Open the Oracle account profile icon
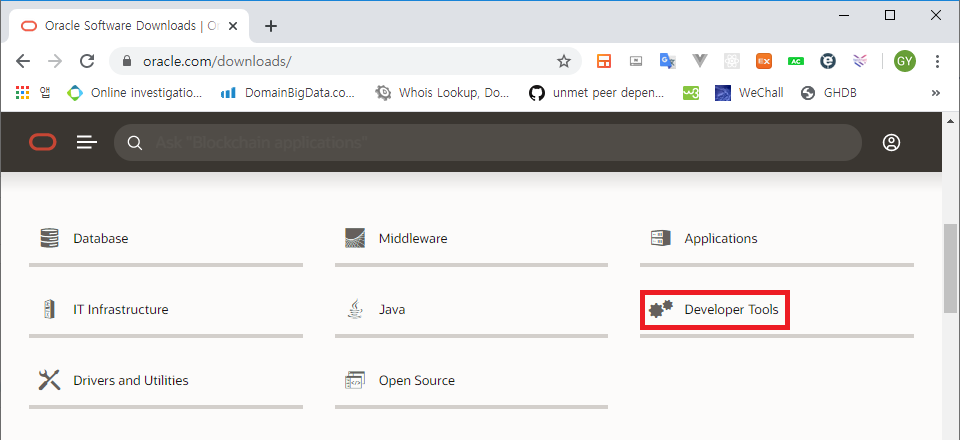This screenshot has height=440, width=960. pyautogui.click(x=891, y=143)
